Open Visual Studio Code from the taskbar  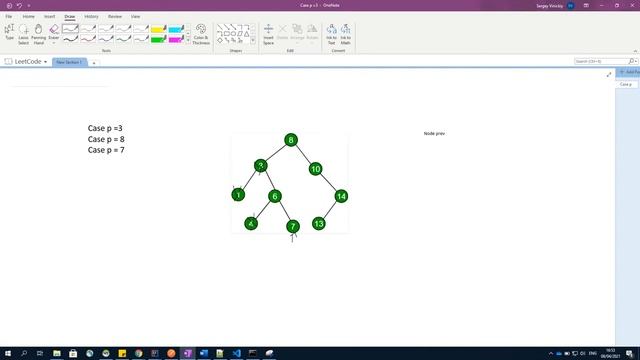[236, 353]
